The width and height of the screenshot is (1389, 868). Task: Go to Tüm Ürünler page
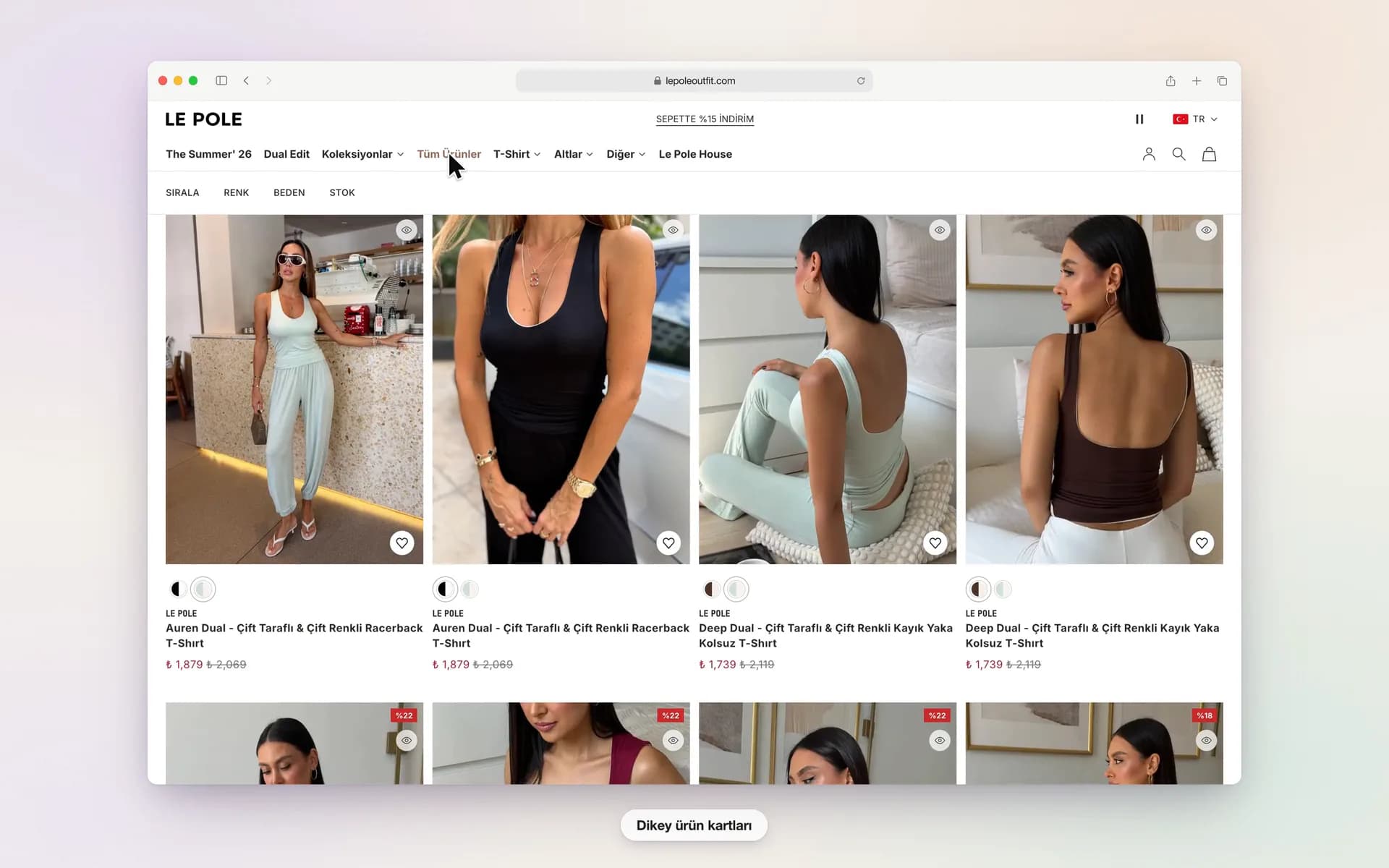click(x=449, y=154)
